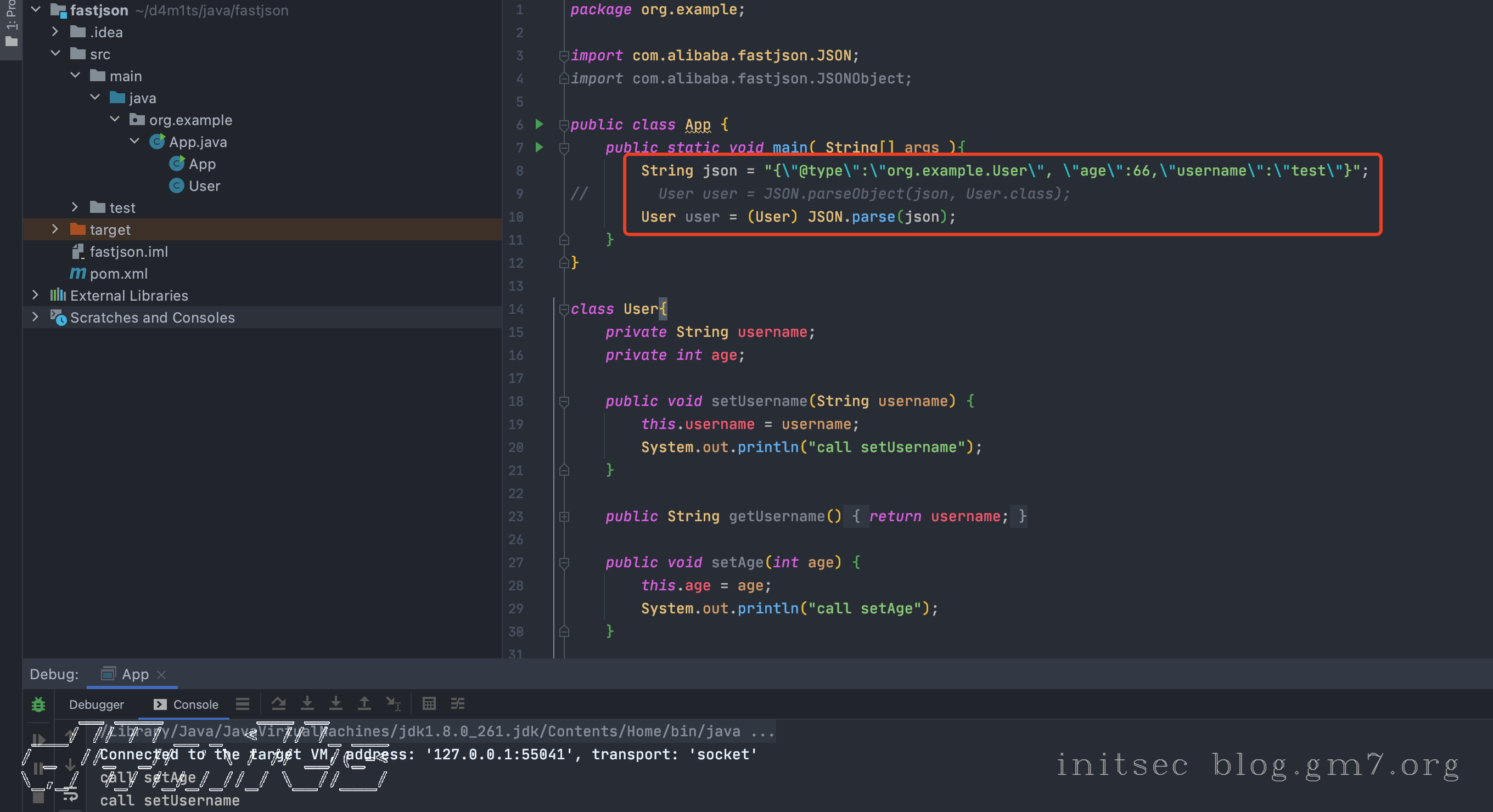
Task: Click the green Rerun debug bug icon
Action: (38, 705)
